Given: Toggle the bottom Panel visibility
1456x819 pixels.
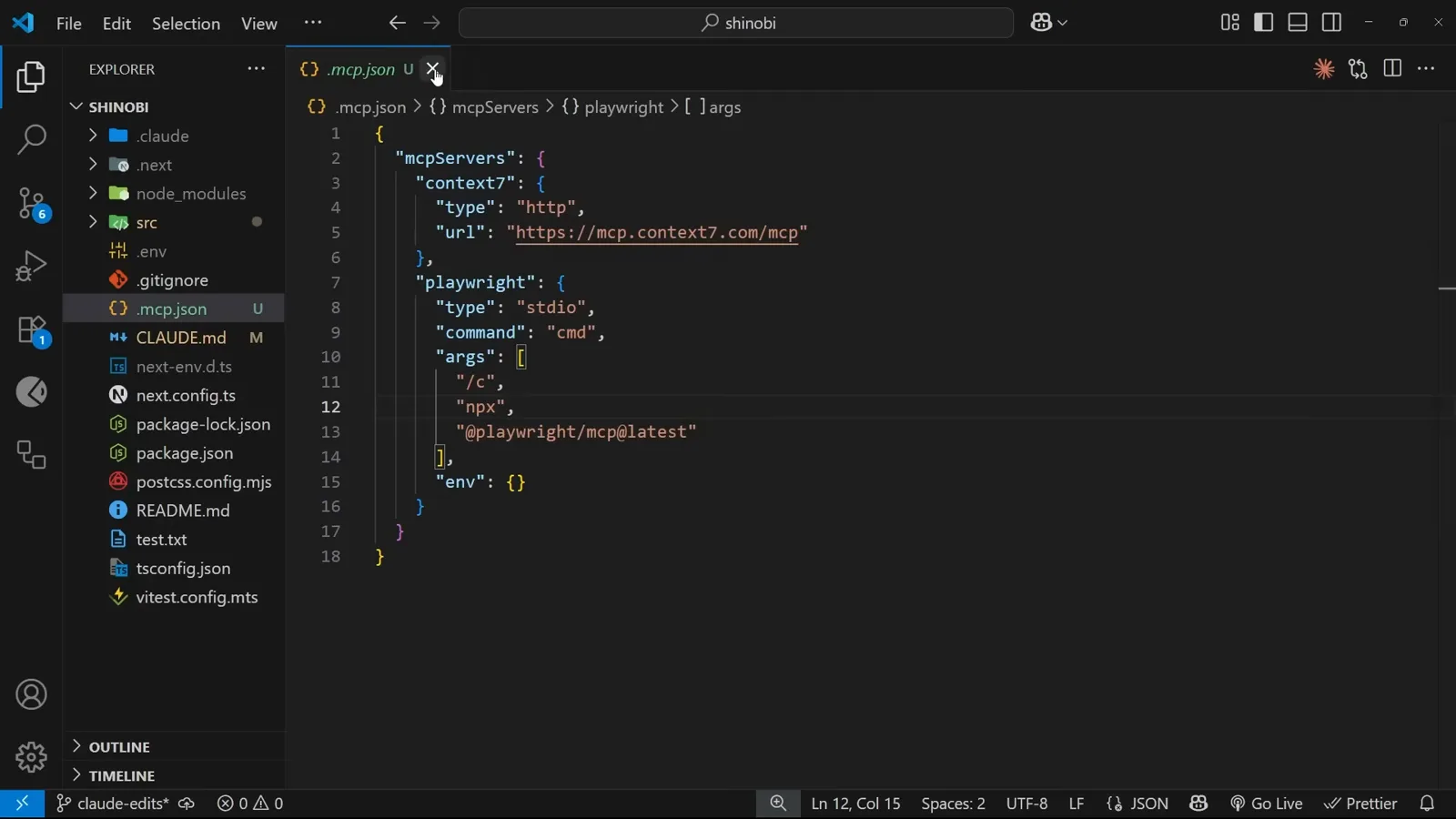Looking at the screenshot, I should [x=1298, y=23].
